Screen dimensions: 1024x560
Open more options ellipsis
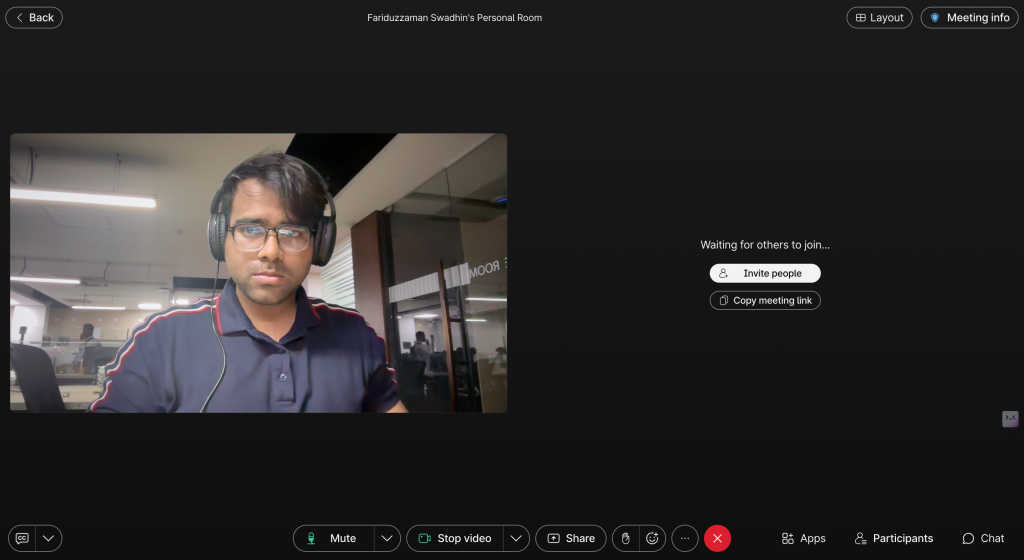pyautogui.click(x=685, y=538)
